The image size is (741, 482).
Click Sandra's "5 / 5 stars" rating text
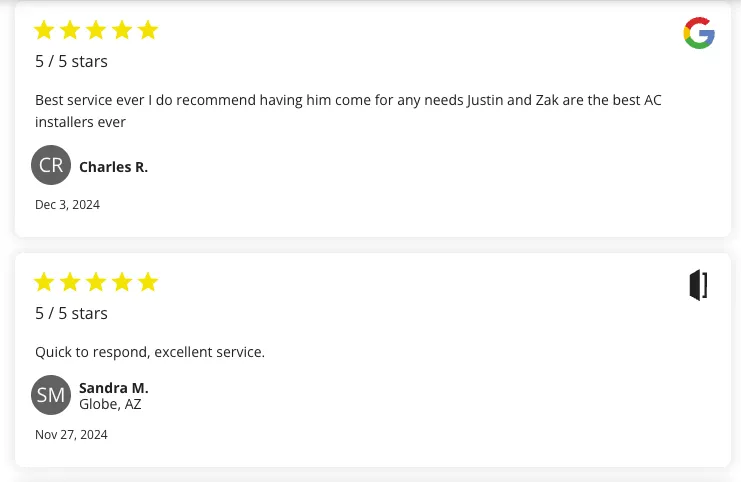pyautogui.click(x=71, y=313)
